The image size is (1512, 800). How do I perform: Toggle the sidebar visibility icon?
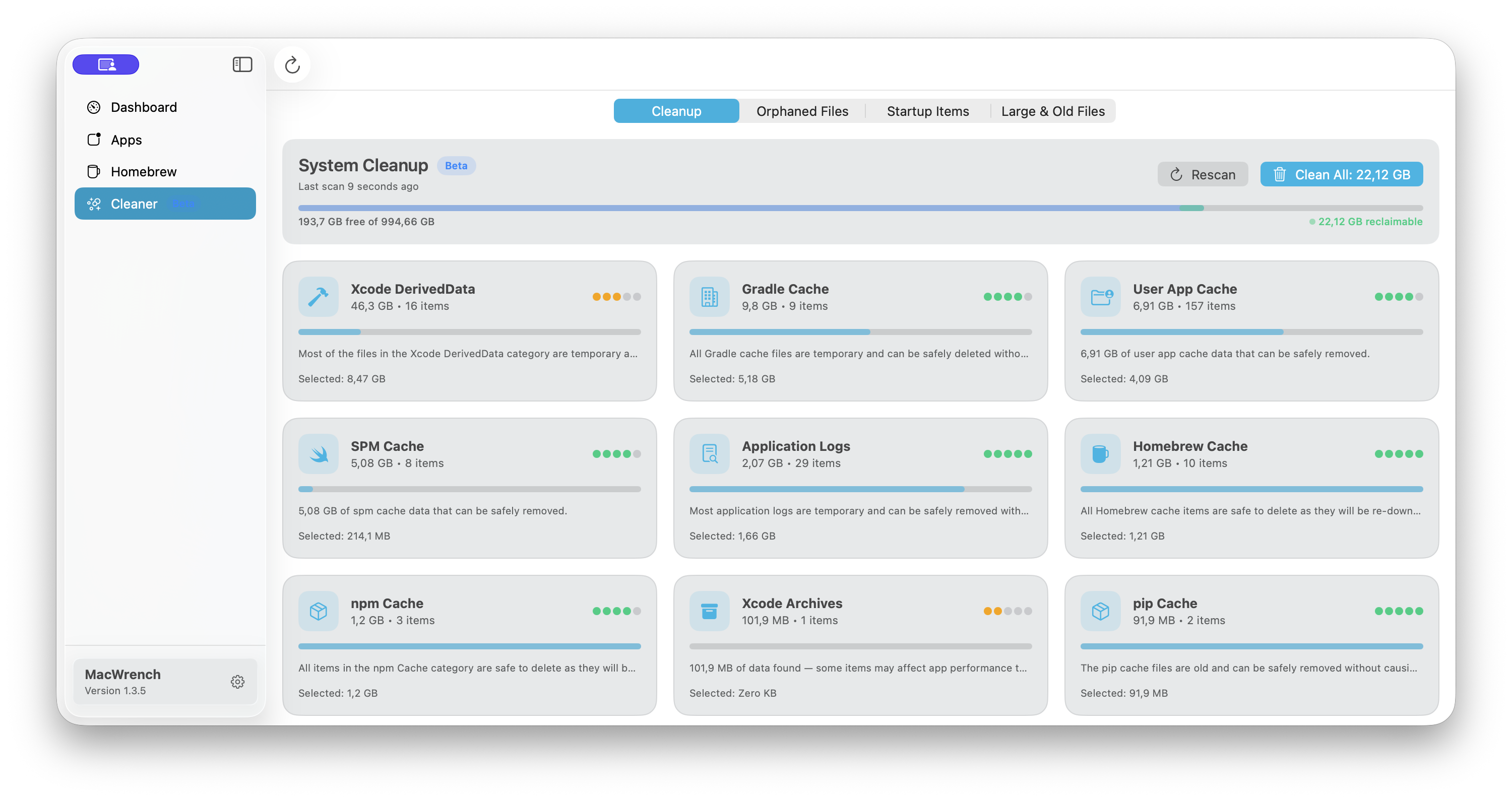(x=242, y=64)
